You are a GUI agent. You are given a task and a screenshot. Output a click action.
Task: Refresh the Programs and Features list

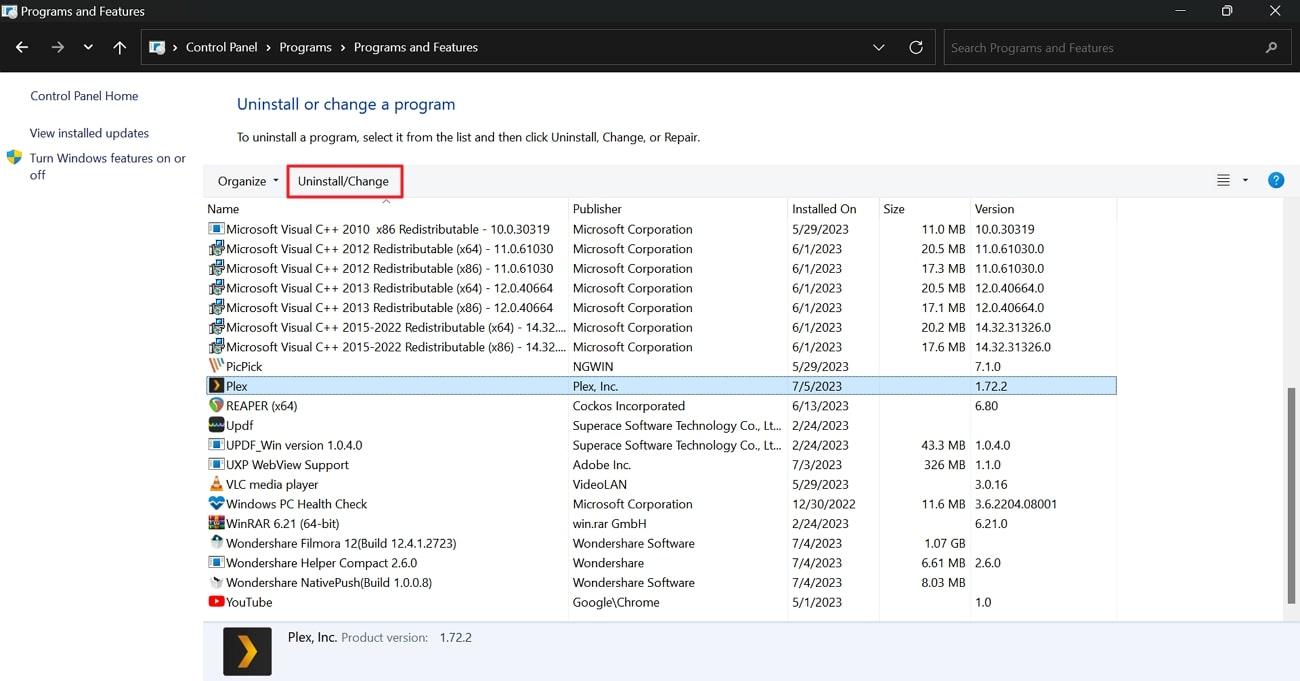coord(916,48)
